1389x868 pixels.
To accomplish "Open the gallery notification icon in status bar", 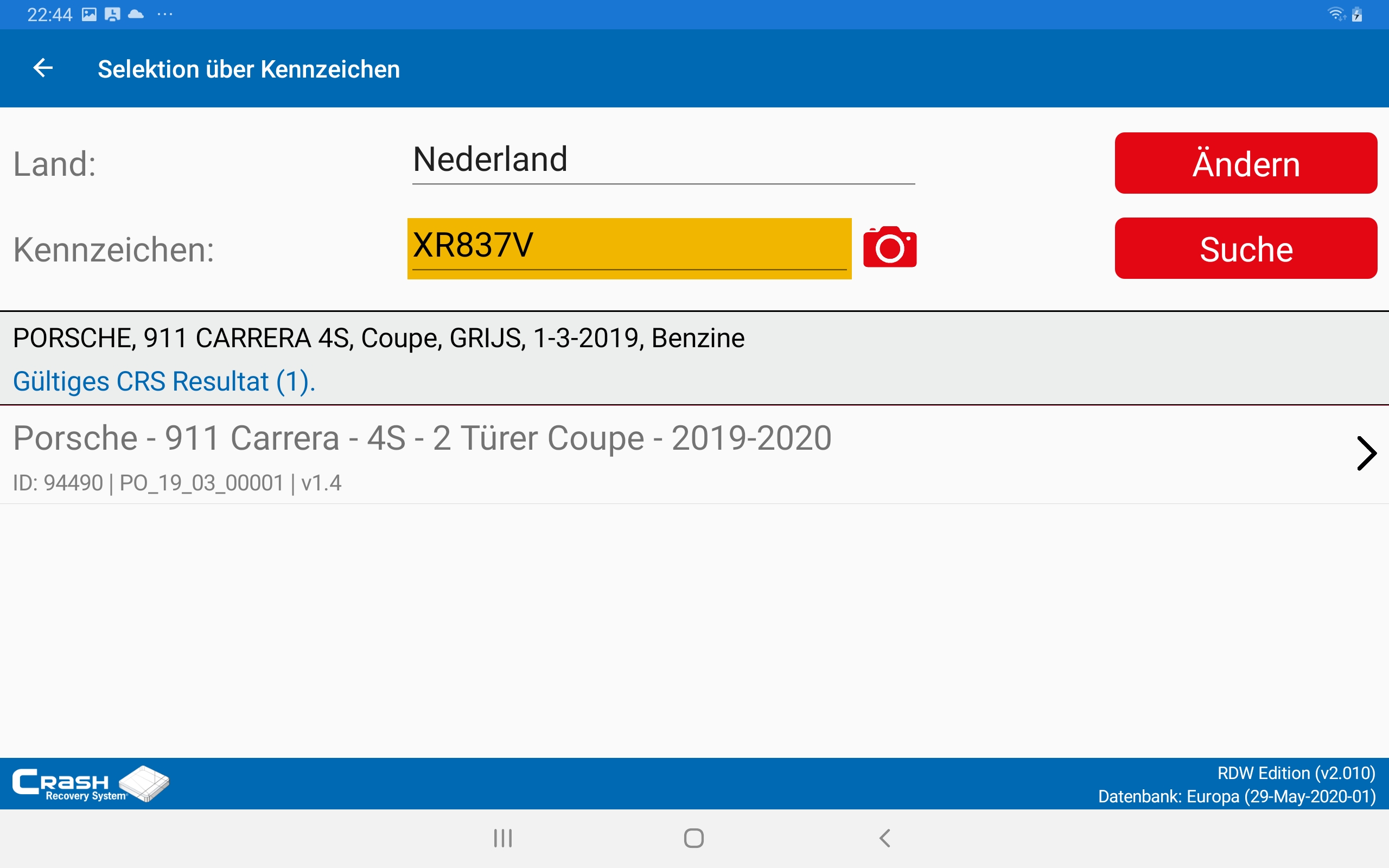I will tap(89, 14).
